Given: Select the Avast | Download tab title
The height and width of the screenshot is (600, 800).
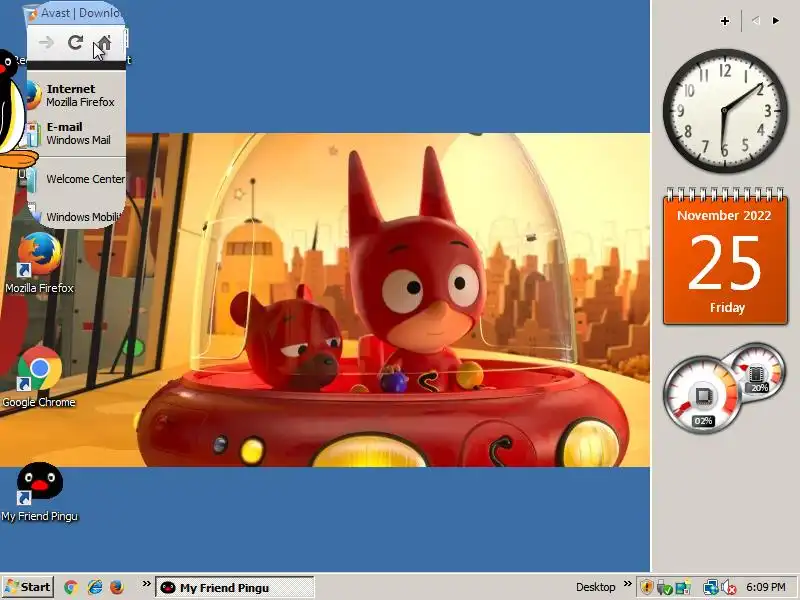Looking at the screenshot, I should [81, 13].
